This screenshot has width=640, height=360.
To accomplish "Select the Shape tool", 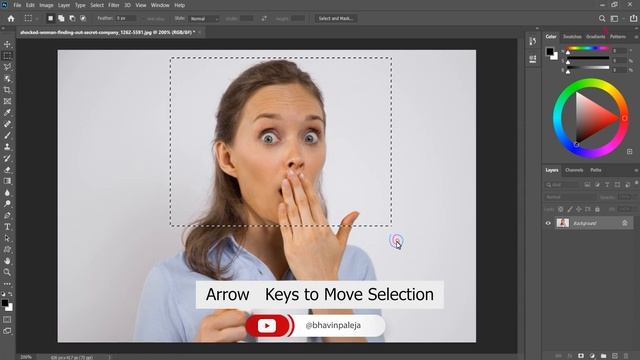I will tap(7, 249).
